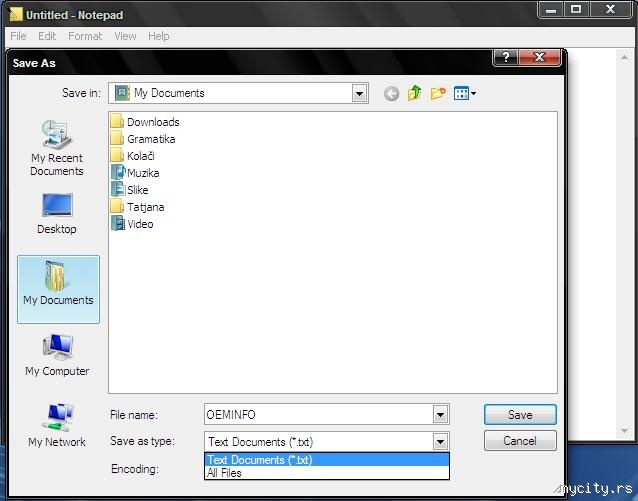Click the Cancel button

tap(520, 441)
